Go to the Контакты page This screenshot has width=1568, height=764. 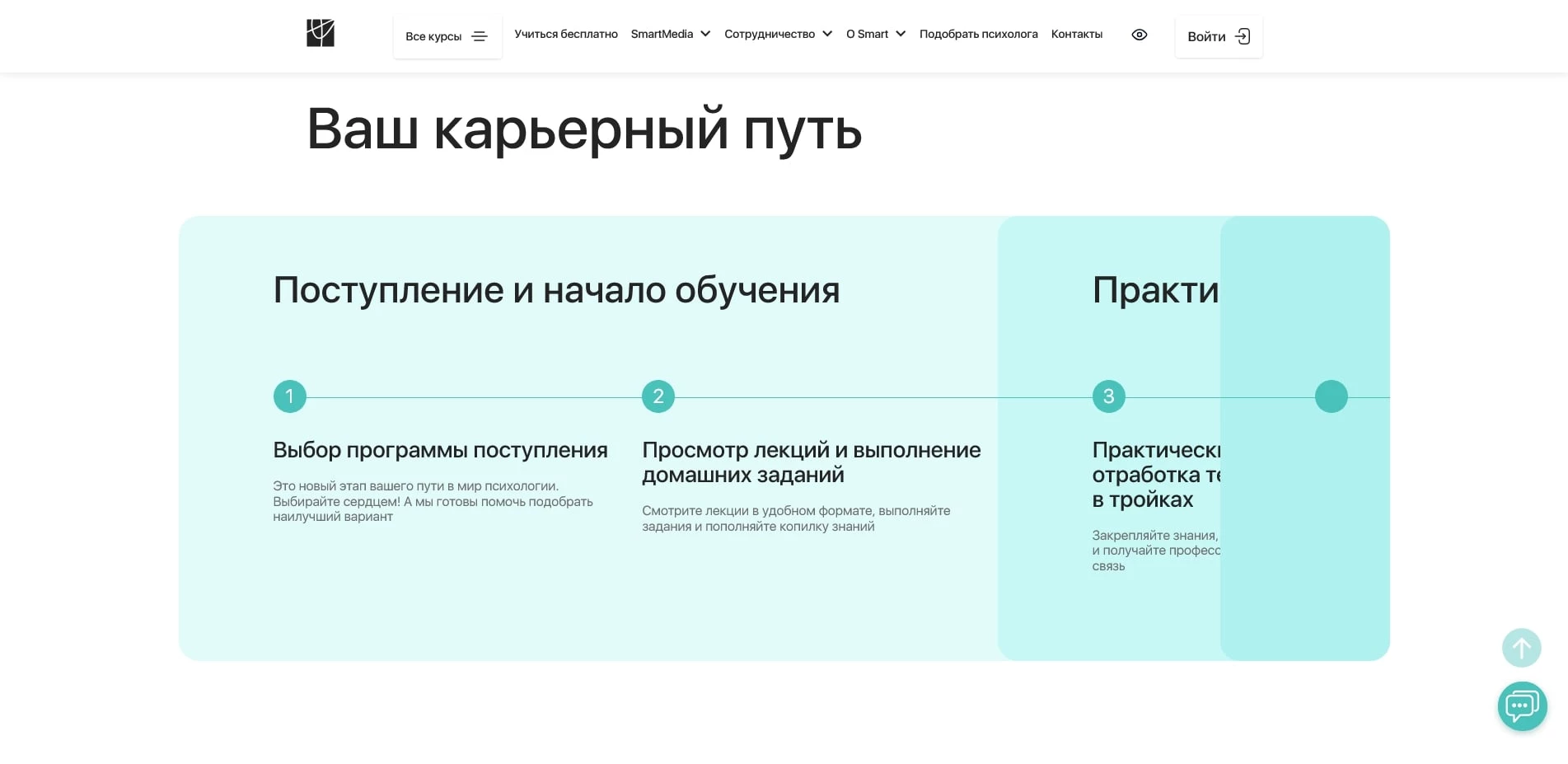pyautogui.click(x=1076, y=34)
